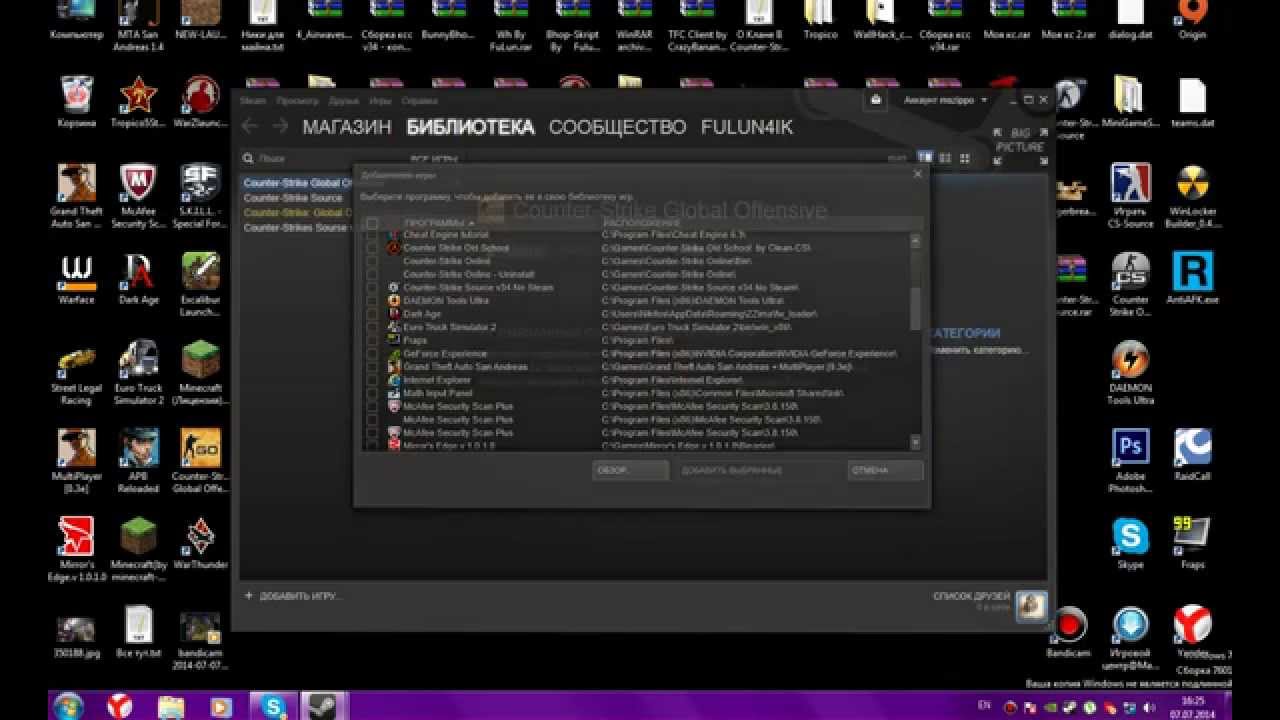This screenshot has height=720, width=1280.
Task: Open the FULUN4IK profile tab
Action: 746,127
